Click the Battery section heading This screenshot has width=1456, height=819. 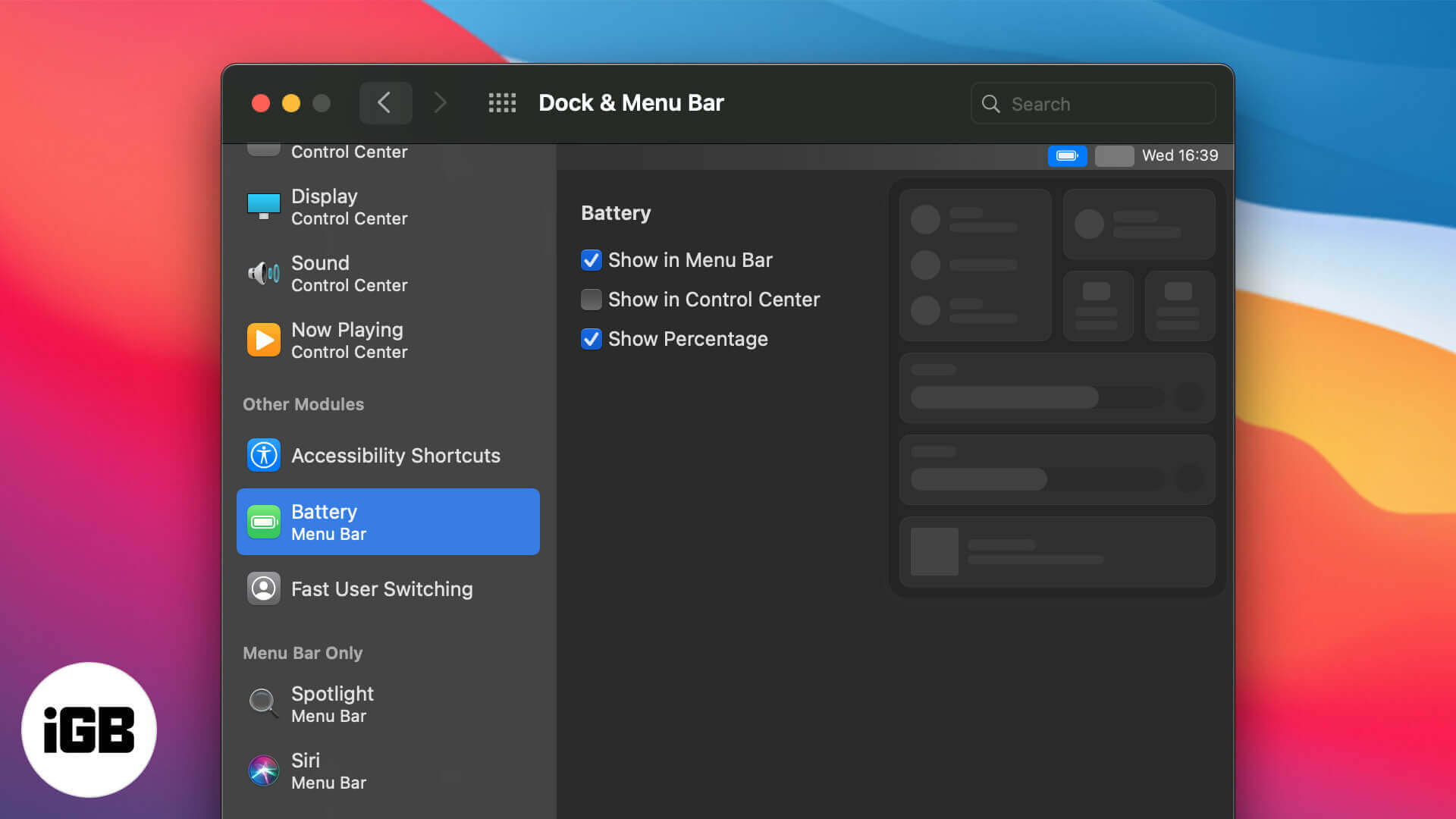[x=616, y=213]
